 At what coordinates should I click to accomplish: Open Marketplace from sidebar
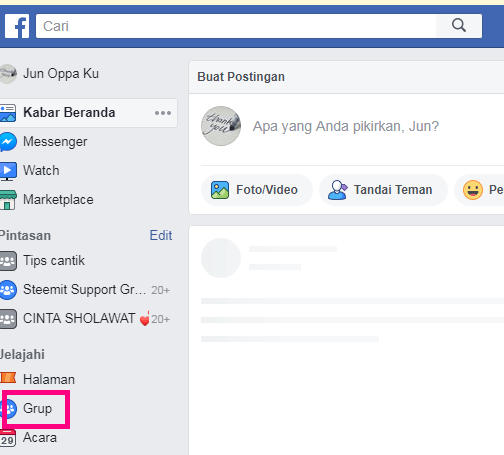pyautogui.click(x=58, y=200)
